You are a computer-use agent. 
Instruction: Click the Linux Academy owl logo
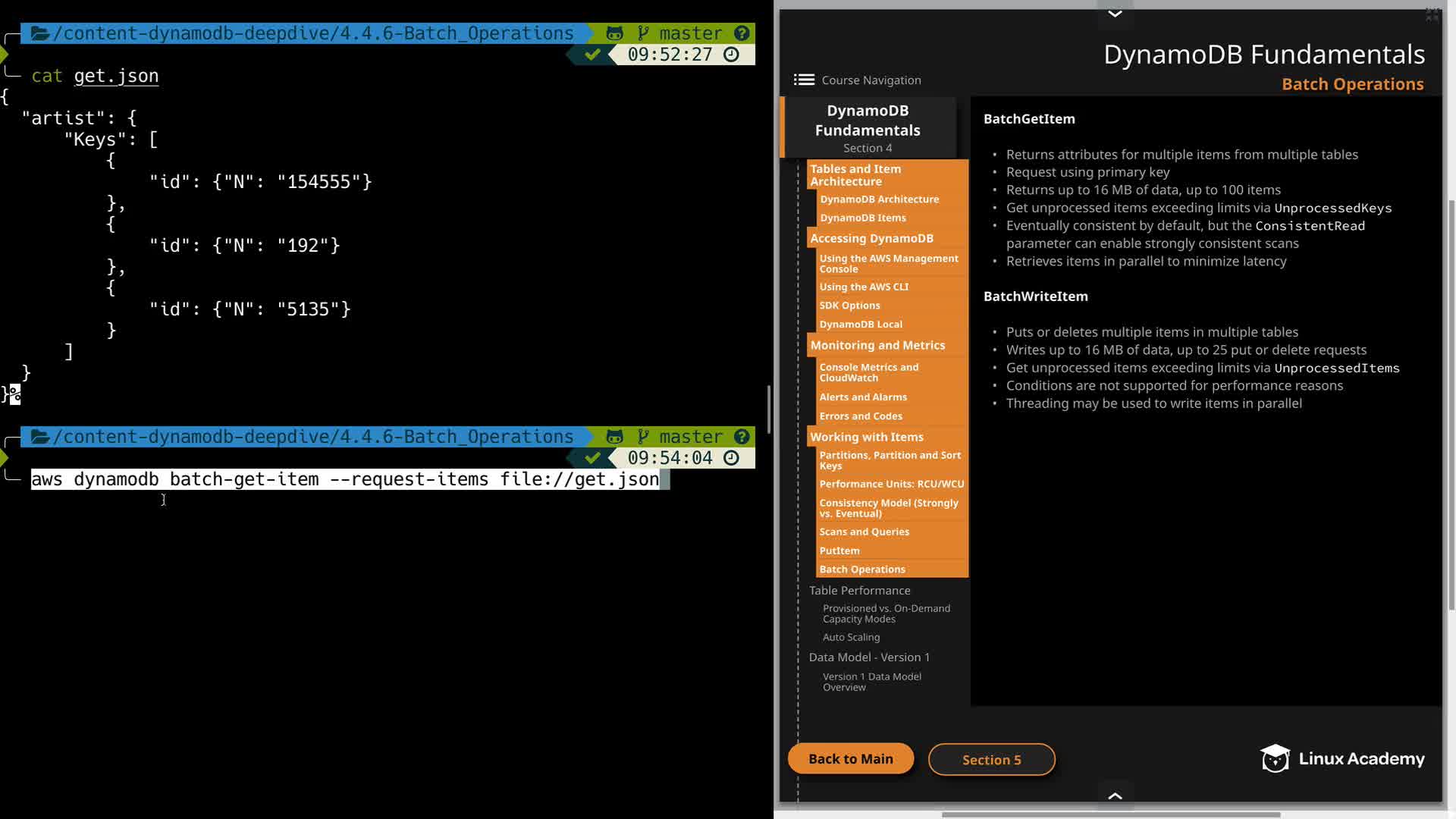[x=1275, y=758]
